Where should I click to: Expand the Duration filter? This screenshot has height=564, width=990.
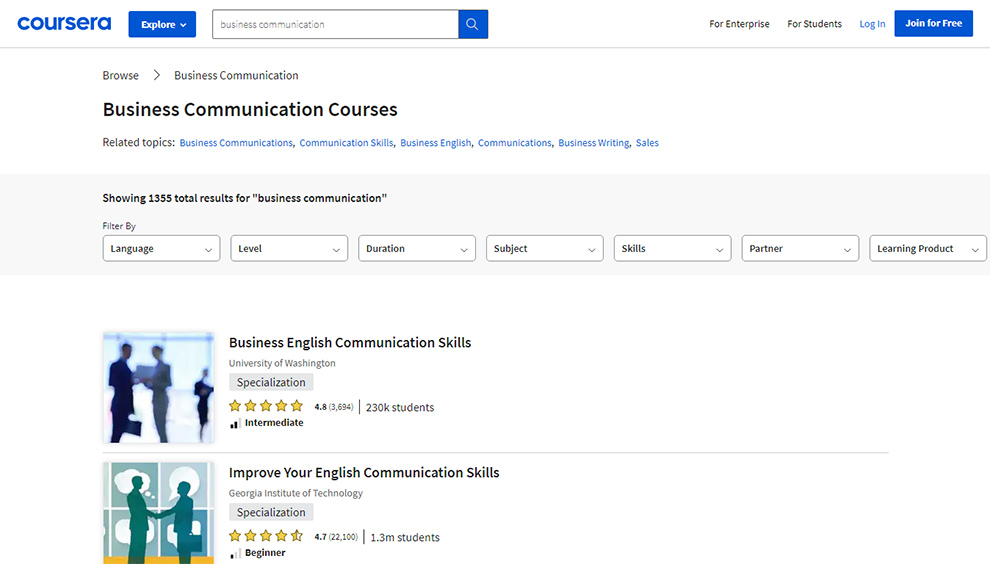coord(417,248)
